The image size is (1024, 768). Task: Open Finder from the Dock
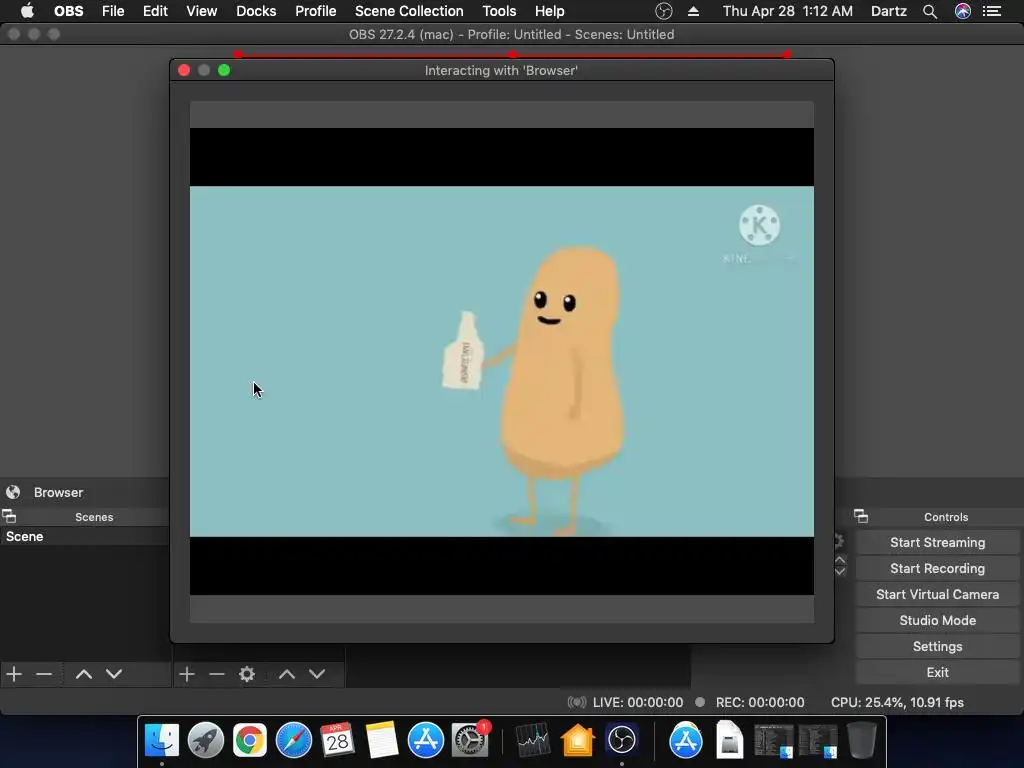[161, 741]
